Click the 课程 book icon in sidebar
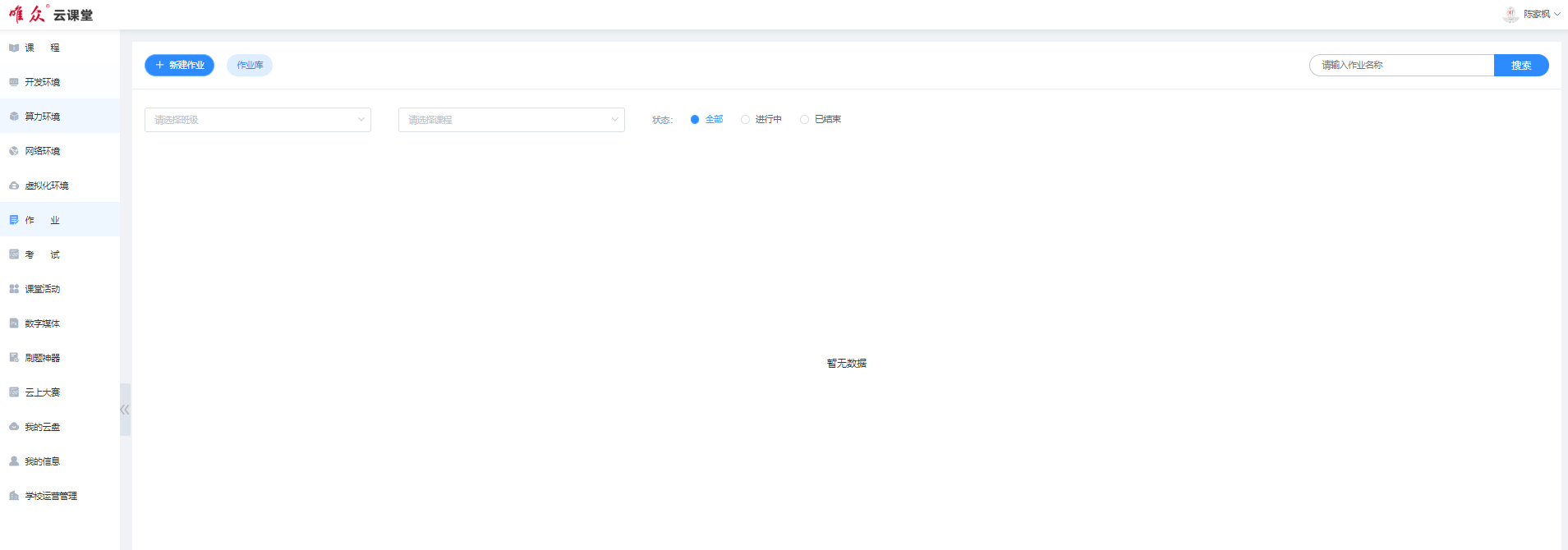1568x550 pixels. click(14, 48)
